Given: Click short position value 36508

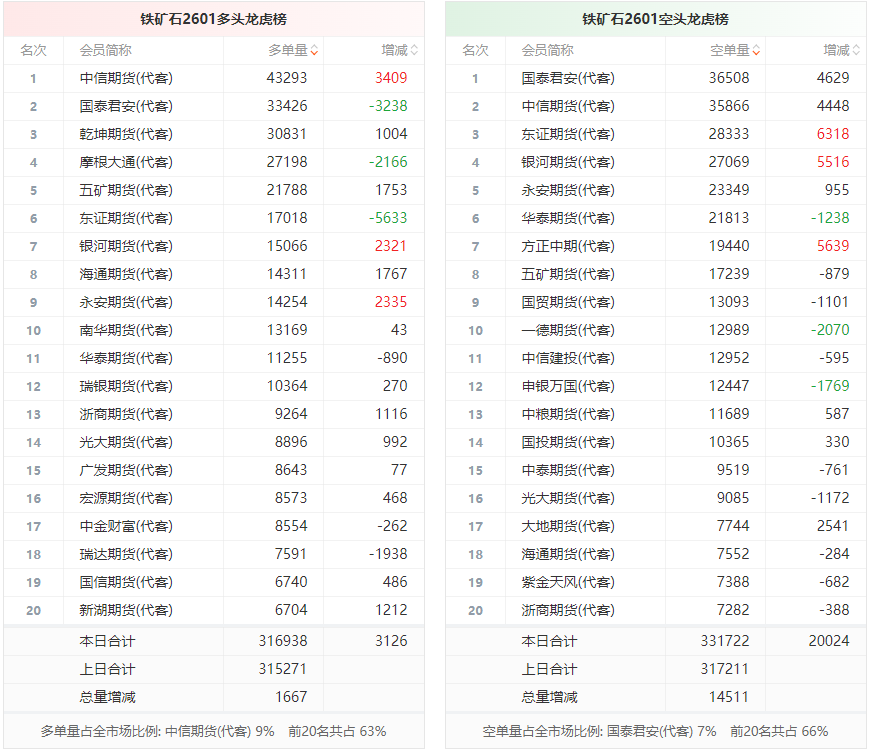Looking at the screenshot, I should pyautogui.click(x=729, y=78).
